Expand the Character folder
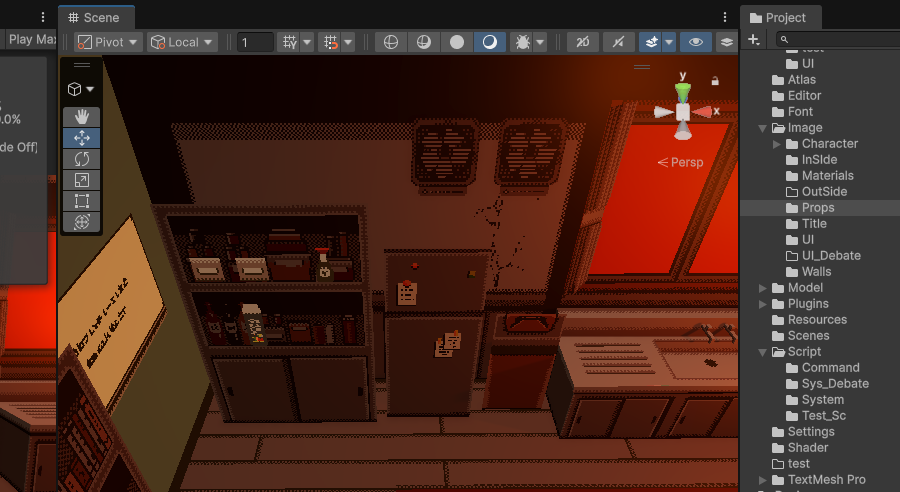Image resolution: width=900 pixels, height=492 pixels. pos(778,144)
